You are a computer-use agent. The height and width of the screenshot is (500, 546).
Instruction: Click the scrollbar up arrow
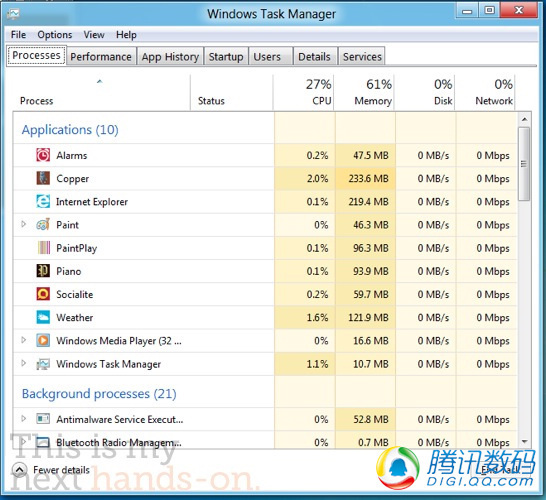[524, 119]
